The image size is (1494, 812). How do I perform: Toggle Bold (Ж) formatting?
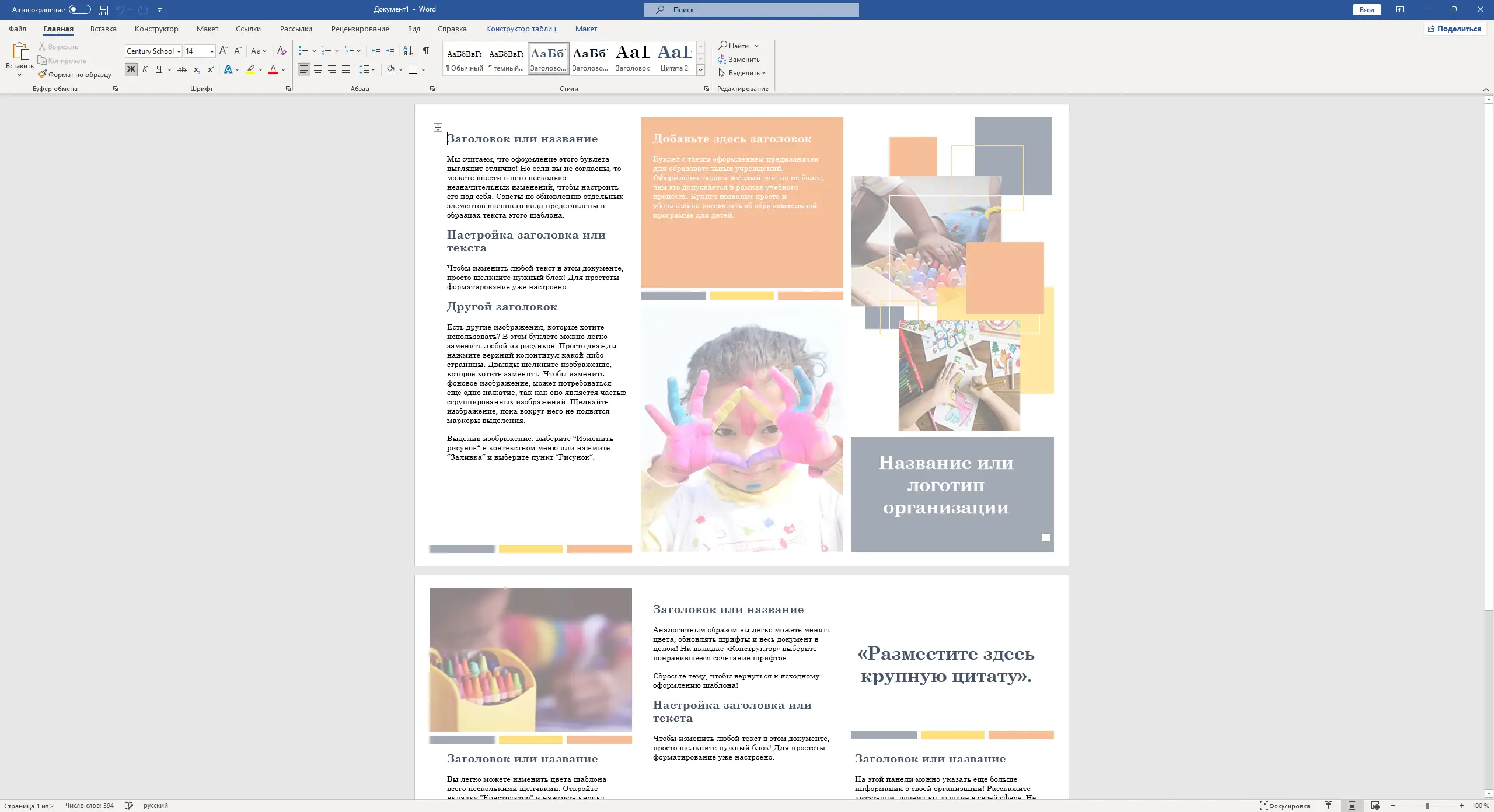(131, 69)
